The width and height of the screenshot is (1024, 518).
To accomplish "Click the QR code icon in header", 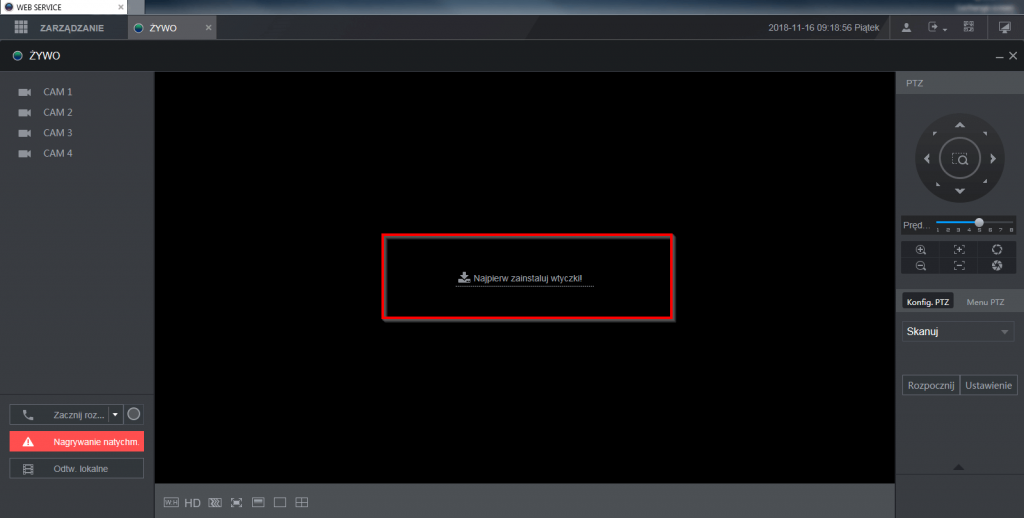I will (x=968, y=28).
